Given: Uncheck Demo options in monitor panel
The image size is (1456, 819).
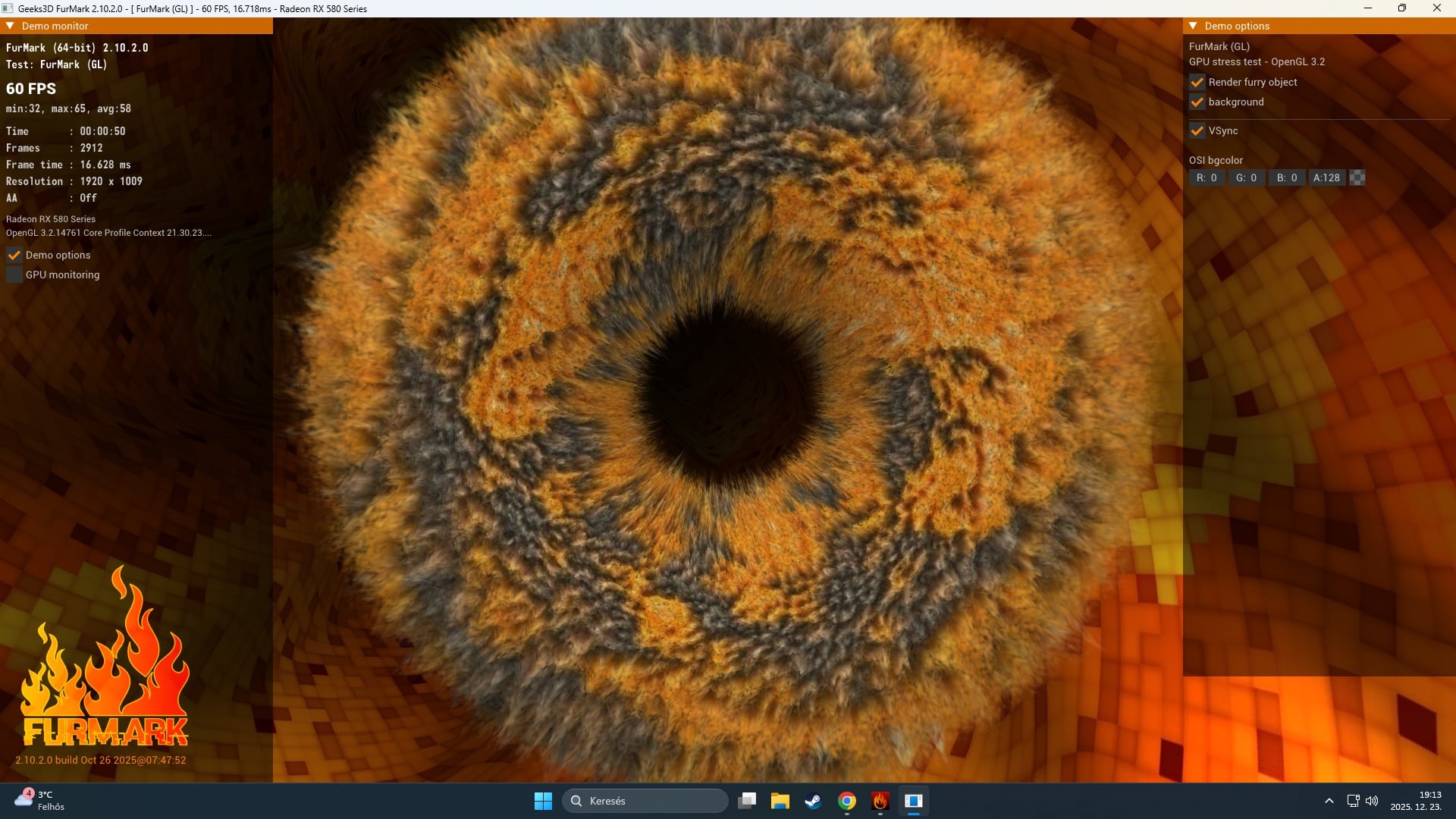Looking at the screenshot, I should click(x=14, y=255).
